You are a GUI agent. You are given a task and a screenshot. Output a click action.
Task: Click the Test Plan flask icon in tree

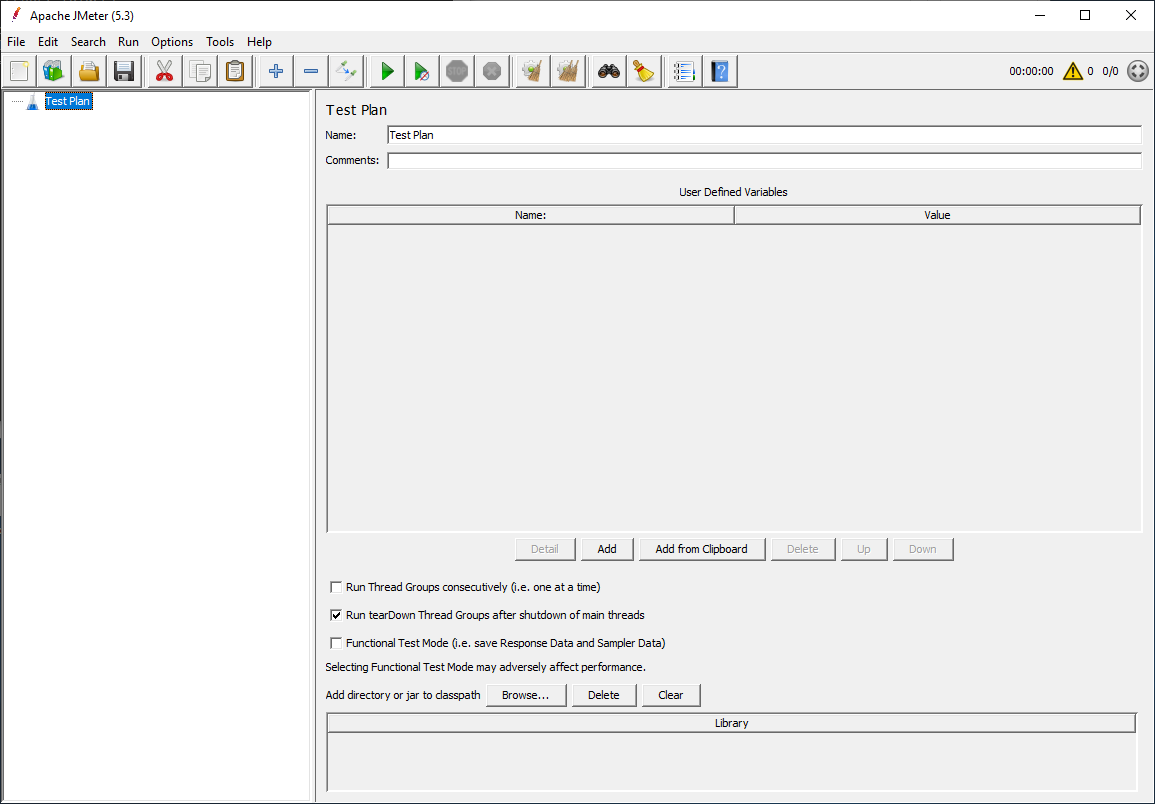coord(32,102)
